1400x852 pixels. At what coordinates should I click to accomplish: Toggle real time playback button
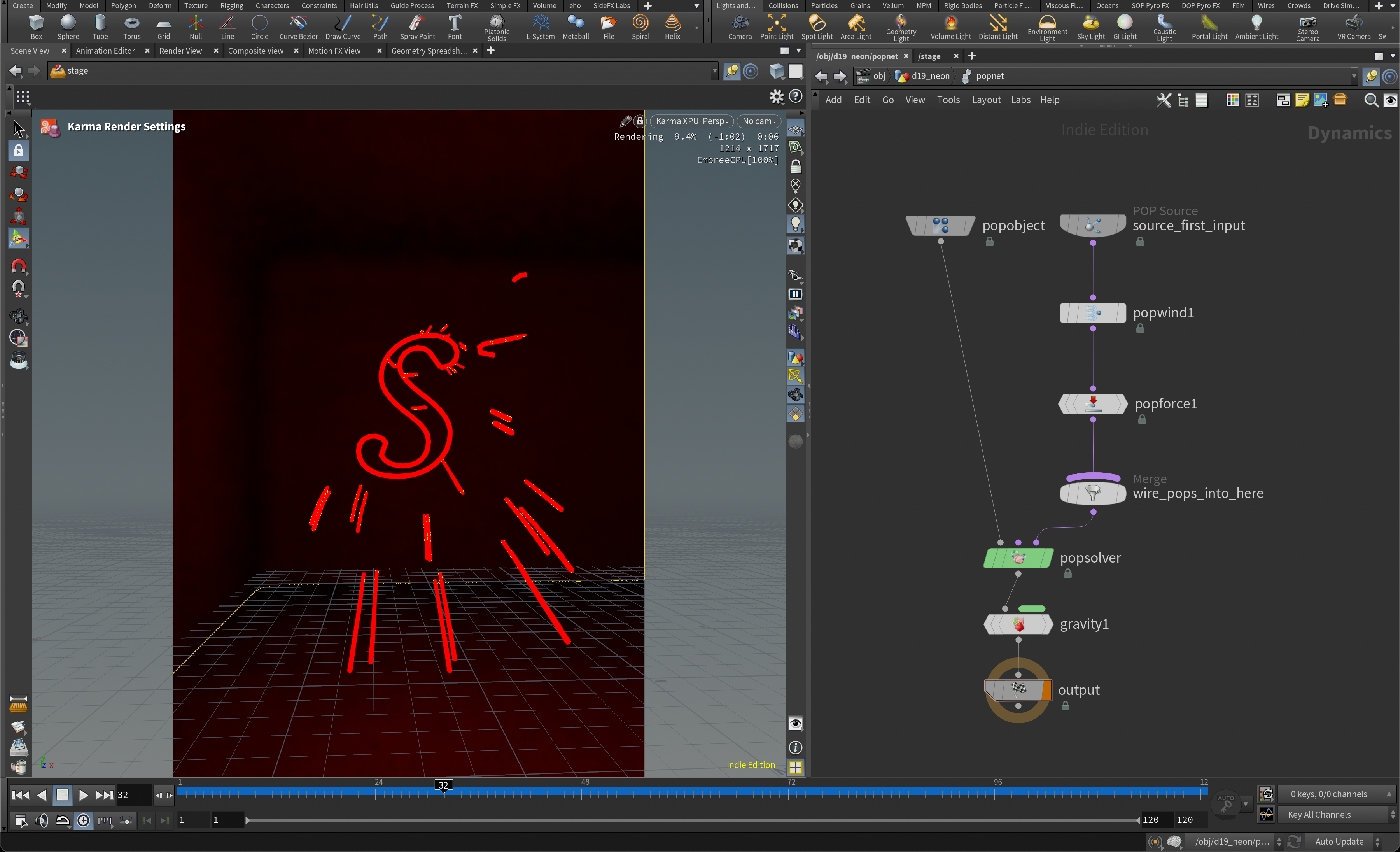[84, 820]
